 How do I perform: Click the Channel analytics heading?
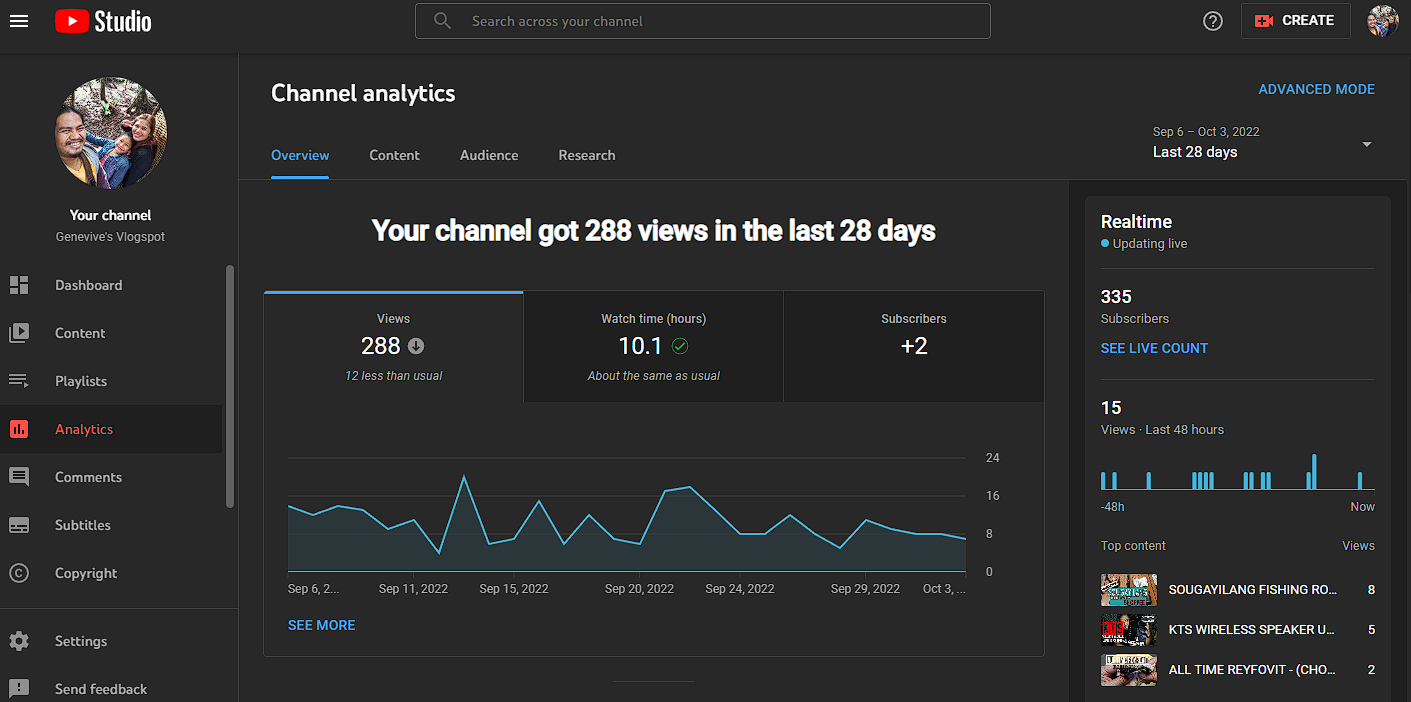[363, 93]
